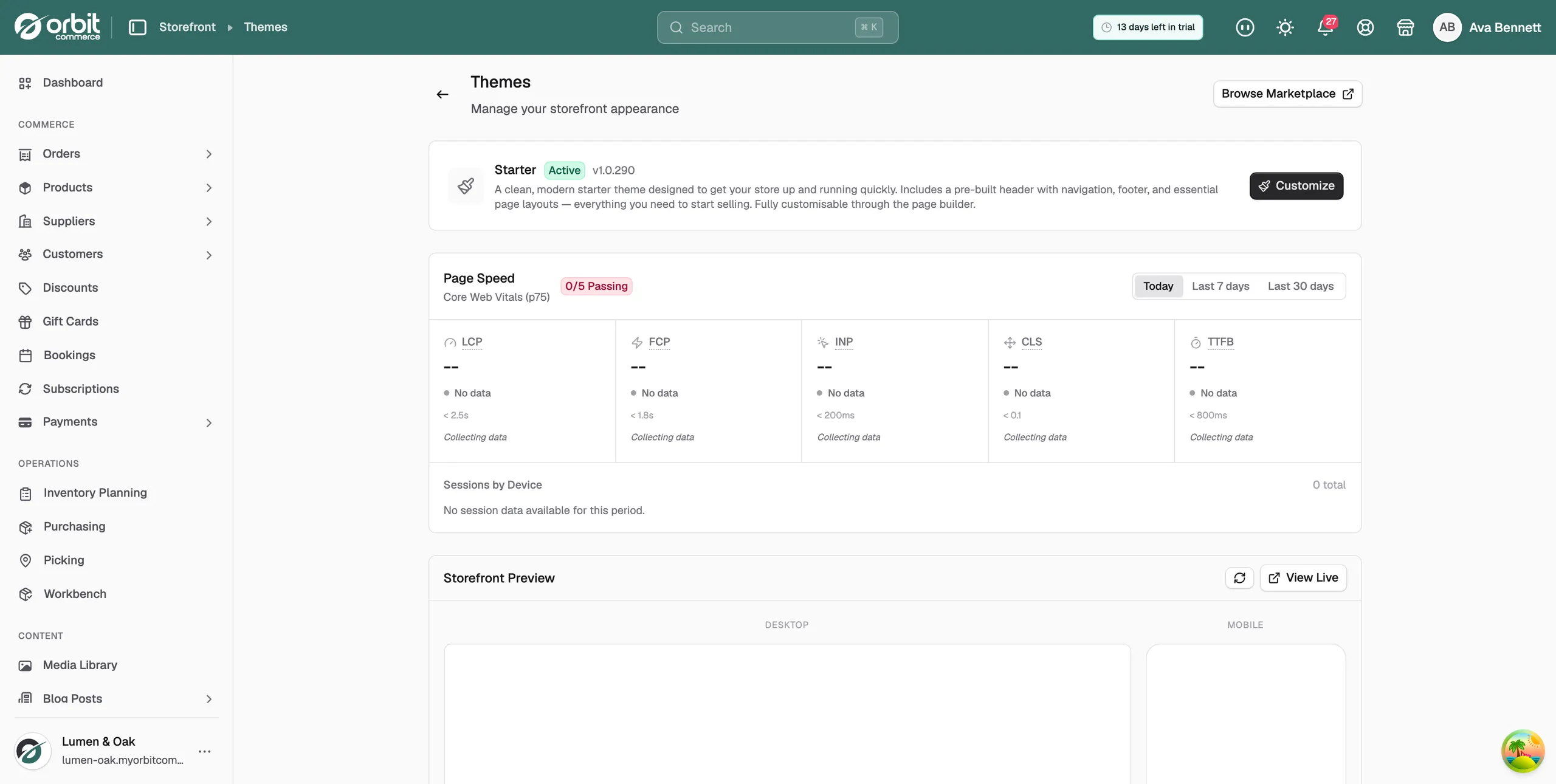Click the v1.0.290 version text
This screenshot has height=784, width=1556.
click(613, 171)
